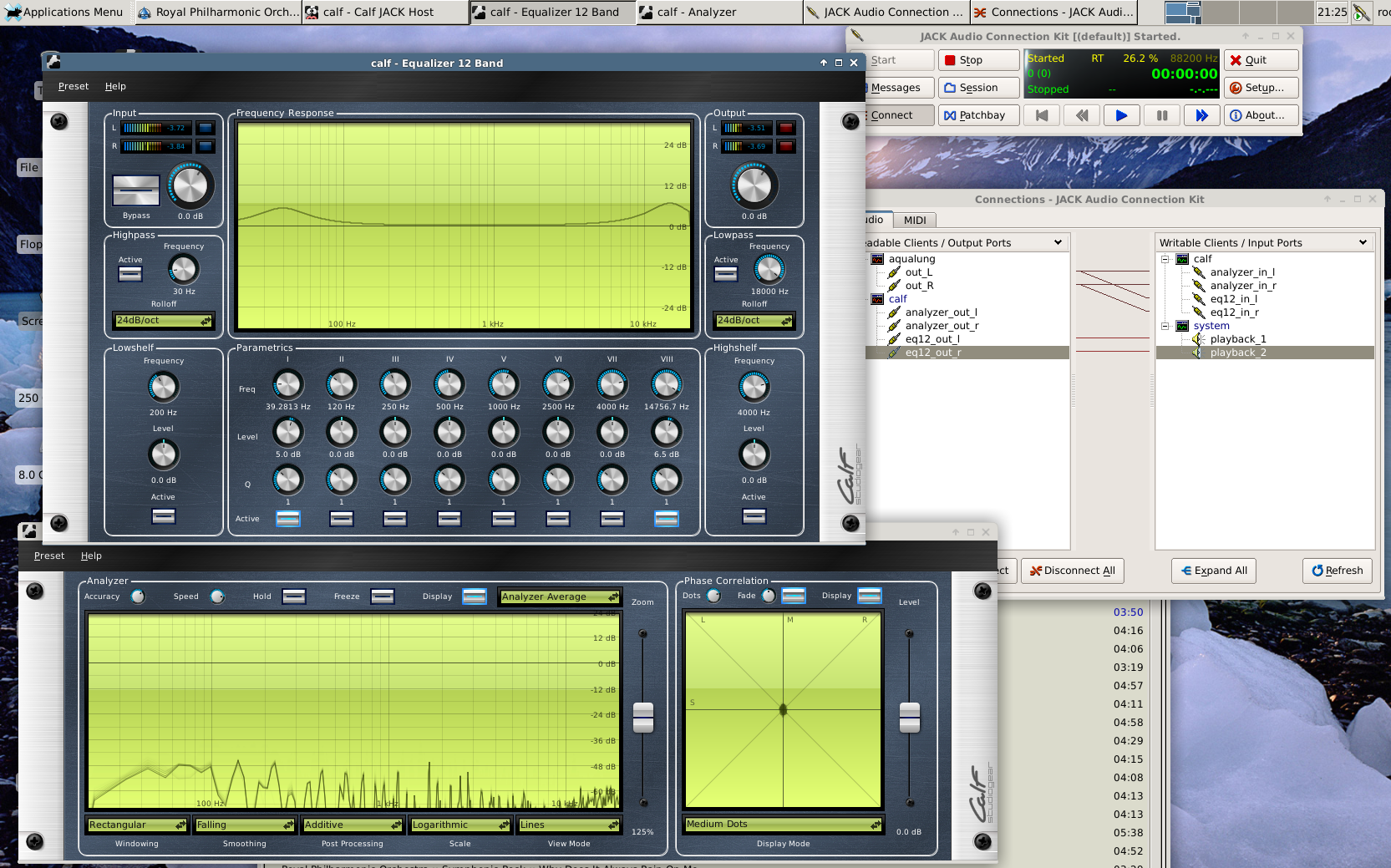Open the Preset menu in Analyzer window

(48, 556)
